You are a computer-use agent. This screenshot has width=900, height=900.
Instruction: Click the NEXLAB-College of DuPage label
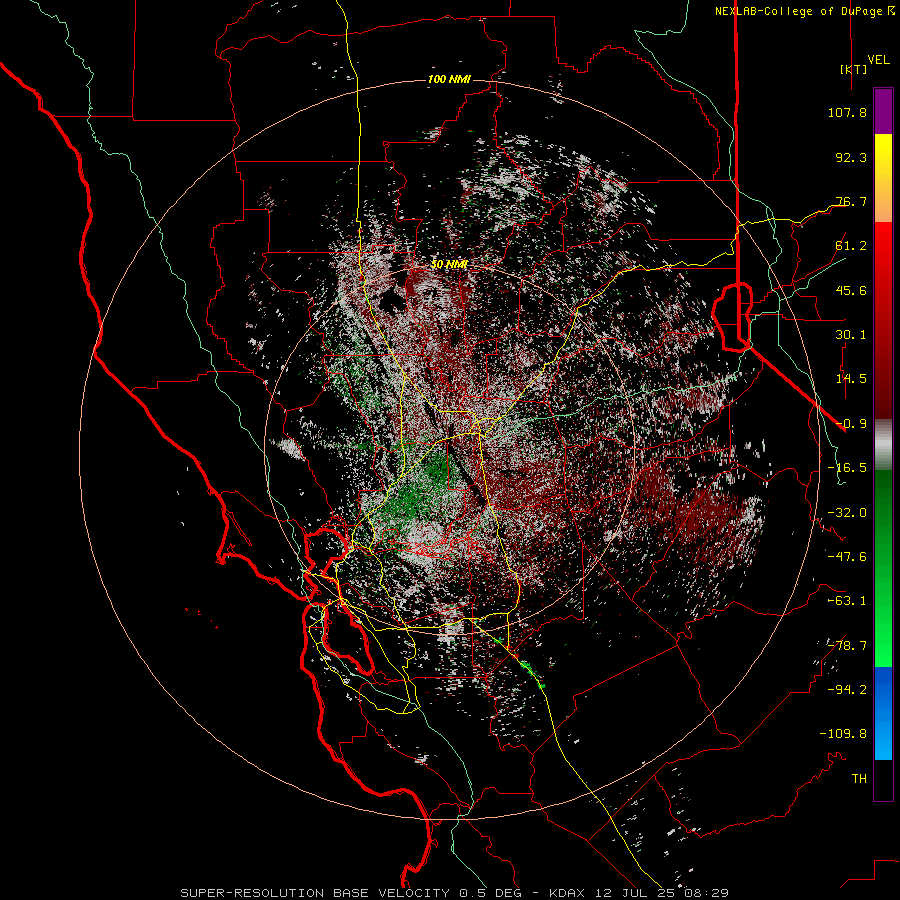click(798, 11)
